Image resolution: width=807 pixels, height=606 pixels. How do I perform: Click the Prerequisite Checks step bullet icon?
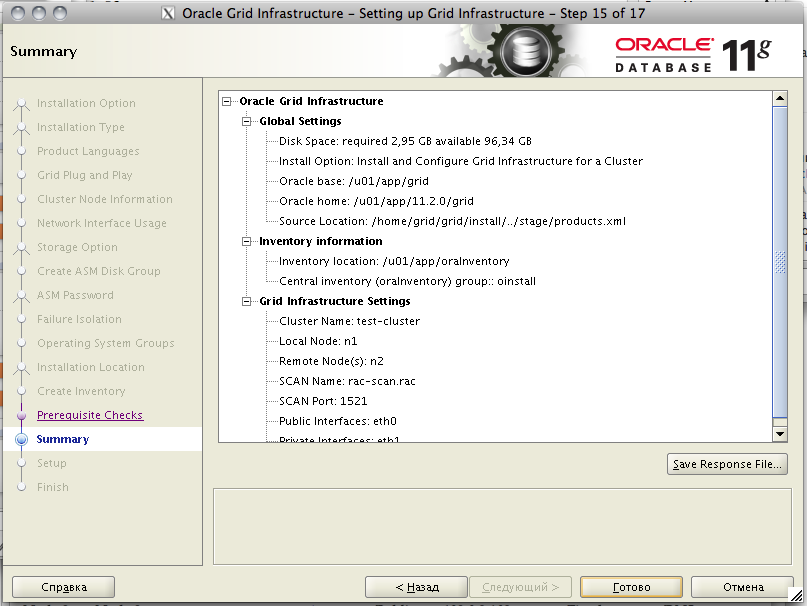tap(21, 416)
